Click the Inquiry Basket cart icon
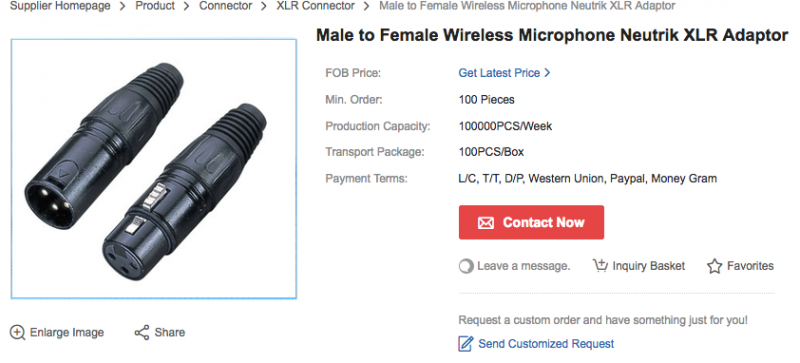This screenshot has width=800, height=363. [x=600, y=265]
